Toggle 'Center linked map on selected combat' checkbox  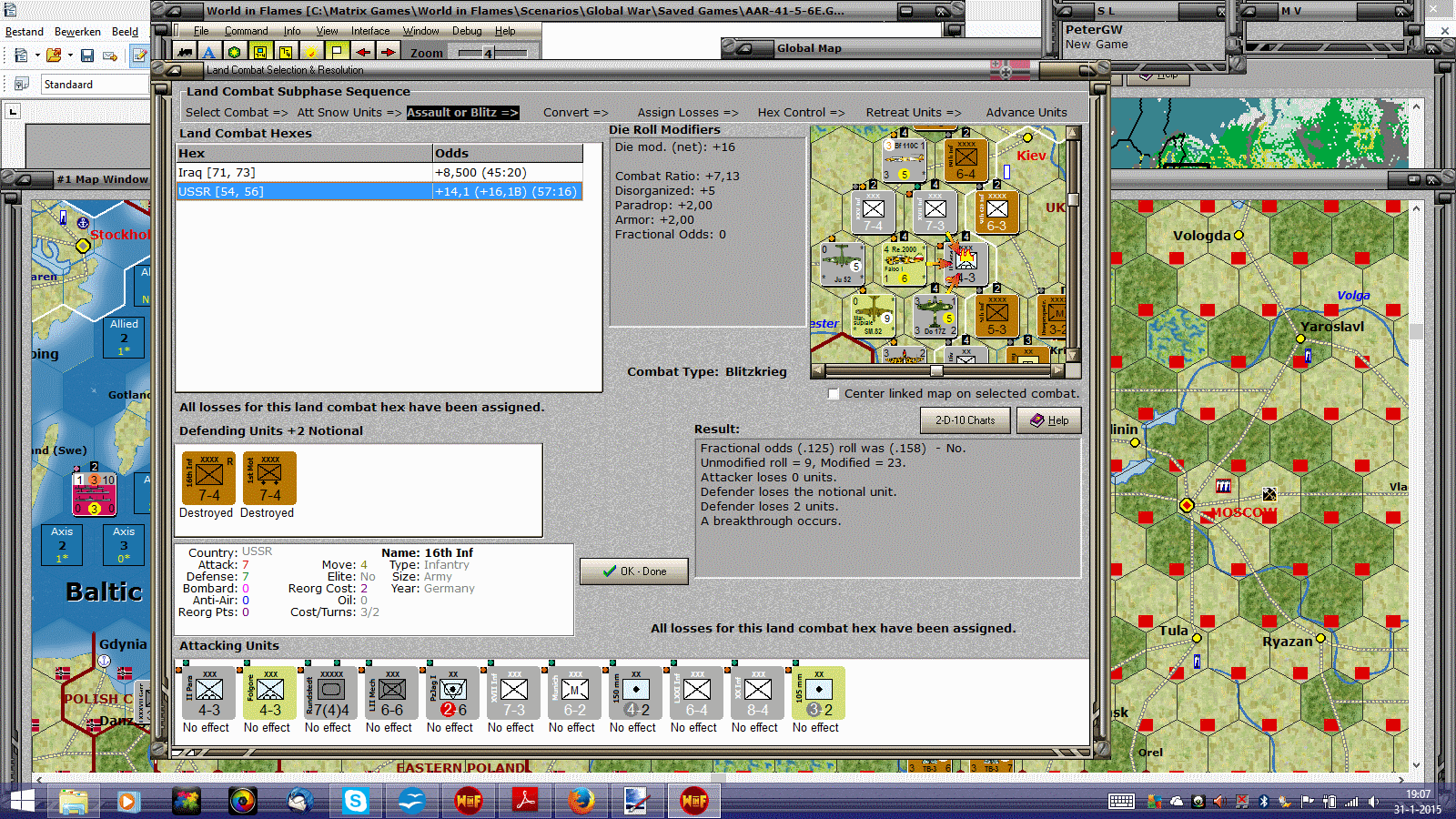coord(833,394)
